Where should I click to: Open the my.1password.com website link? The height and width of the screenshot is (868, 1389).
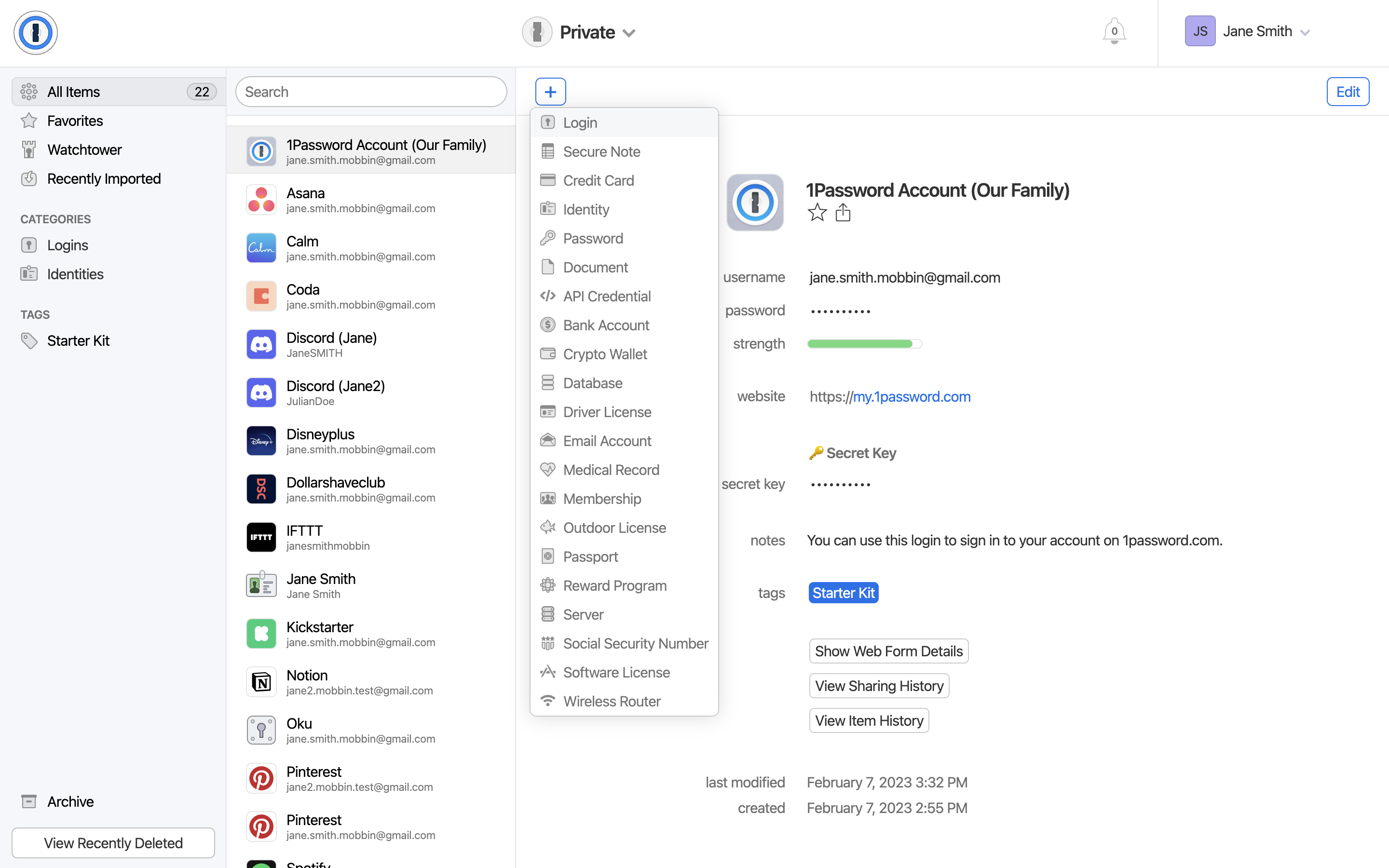click(912, 396)
